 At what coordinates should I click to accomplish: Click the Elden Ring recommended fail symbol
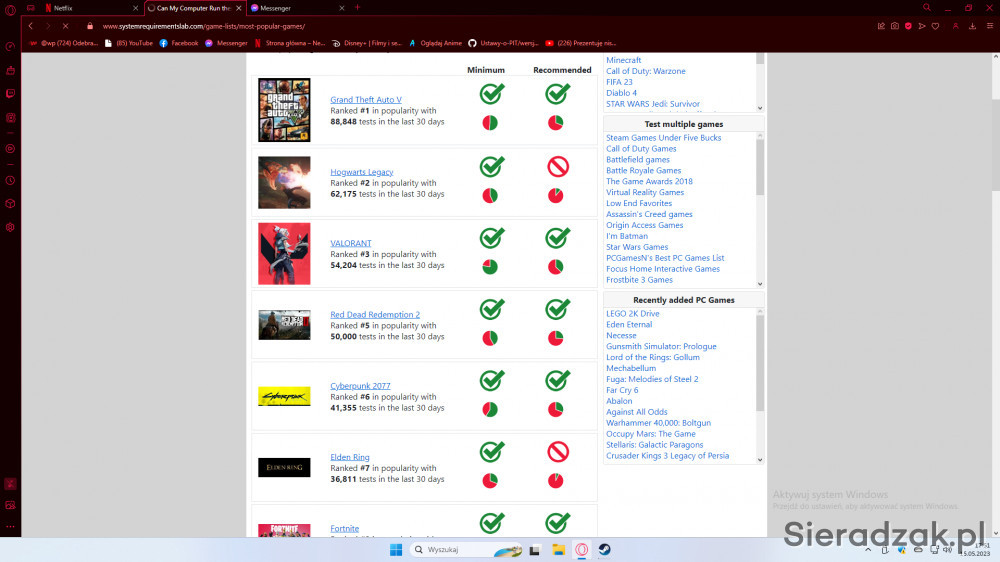pos(557,452)
